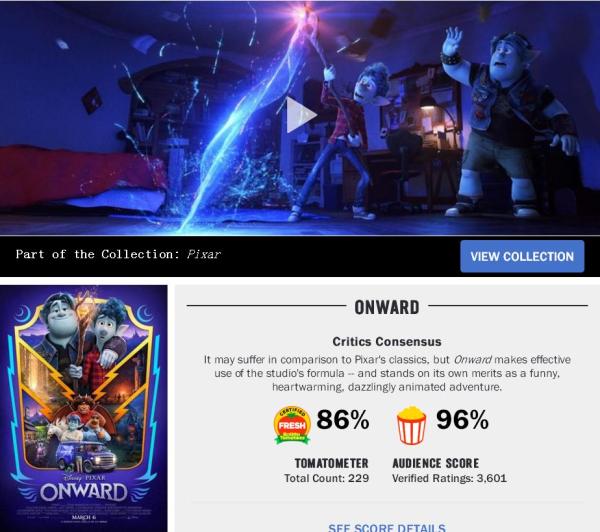Screen dimensions: 600x532
Task: Click the TOMATOMETER label
Action: (331, 463)
